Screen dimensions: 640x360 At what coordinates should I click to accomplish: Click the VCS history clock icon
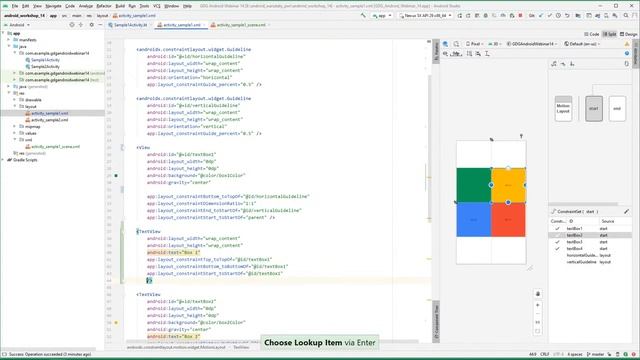[x=558, y=16]
